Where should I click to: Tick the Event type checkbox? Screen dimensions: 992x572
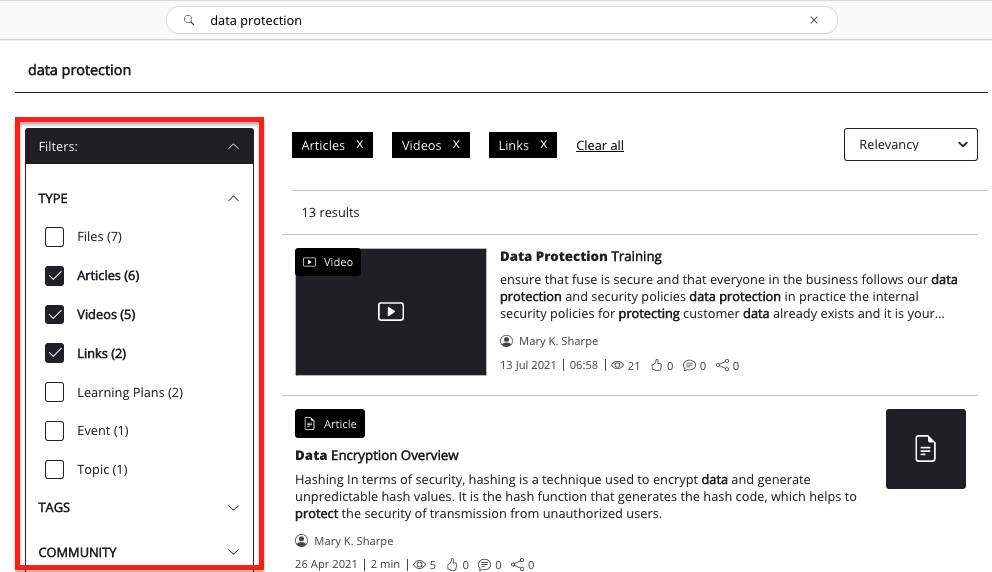(55, 431)
